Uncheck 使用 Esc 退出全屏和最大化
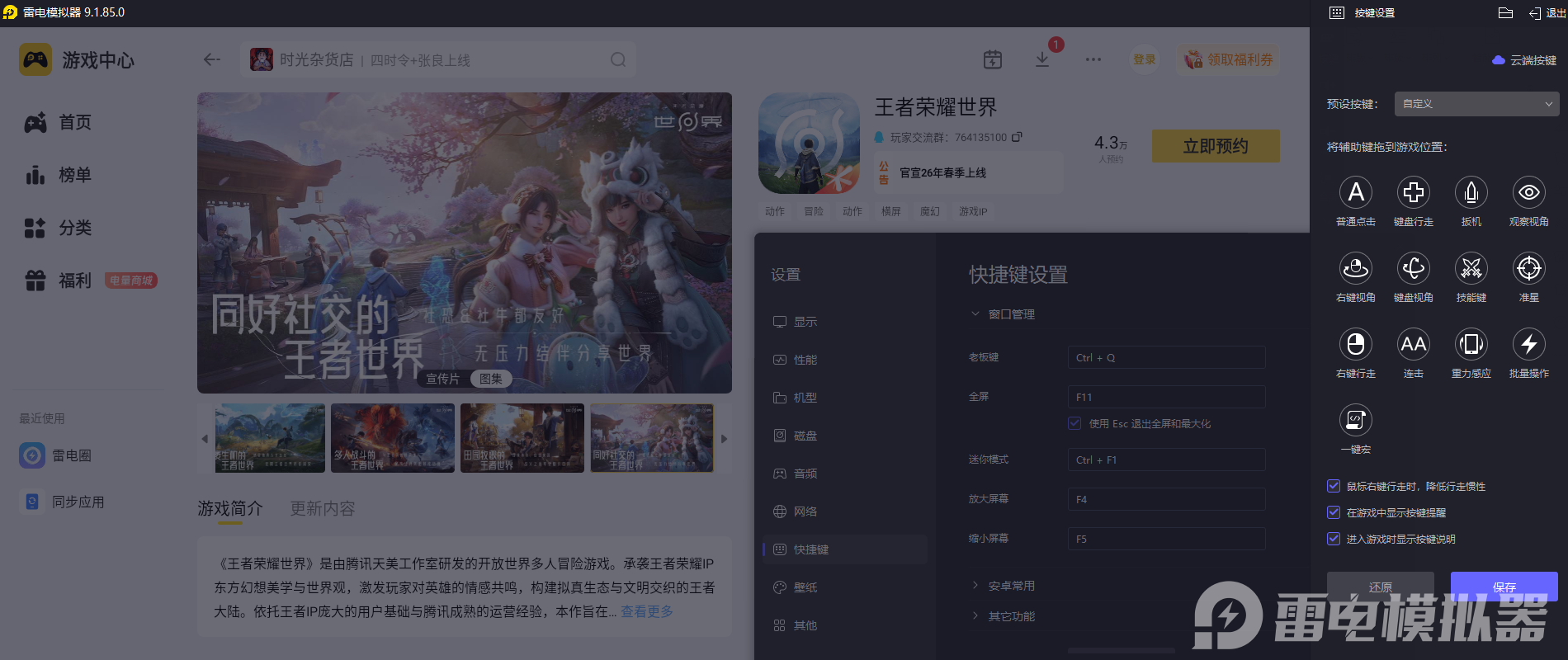 click(x=1074, y=423)
